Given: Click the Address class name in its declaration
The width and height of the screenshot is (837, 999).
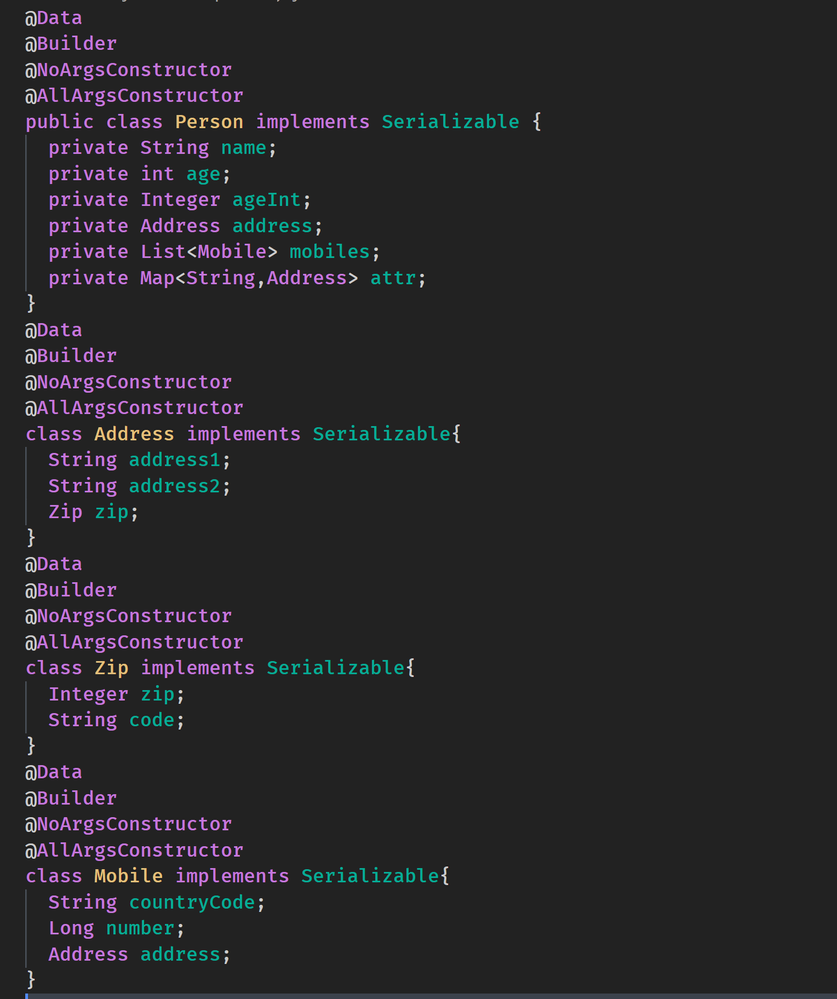Looking at the screenshot, I should click(134, 434).
